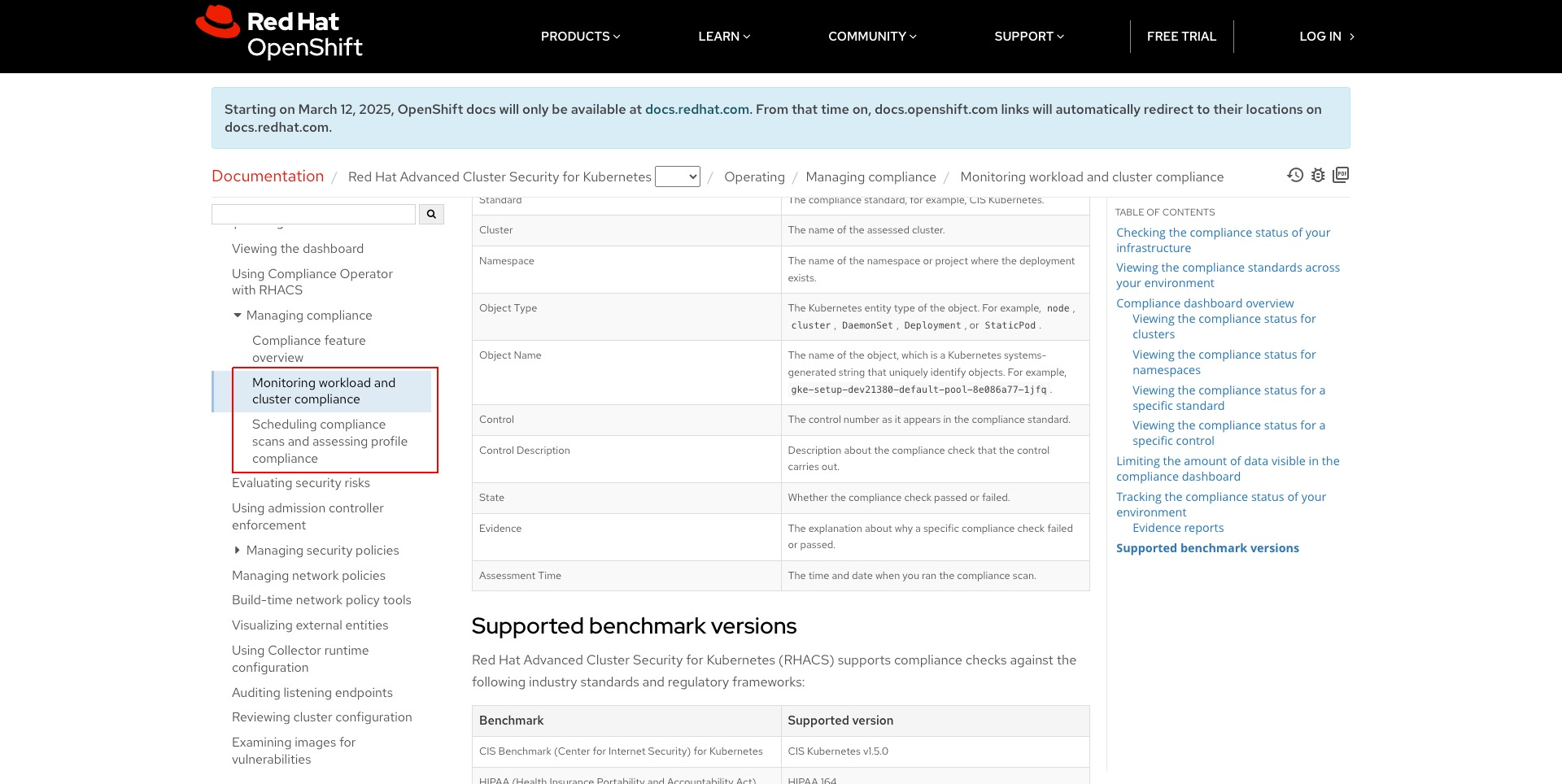Jump to Checking the compliance status of your infrastructure
Image resolution: width=1562 pixels, height=784 pixels.
pos(1223,240)
